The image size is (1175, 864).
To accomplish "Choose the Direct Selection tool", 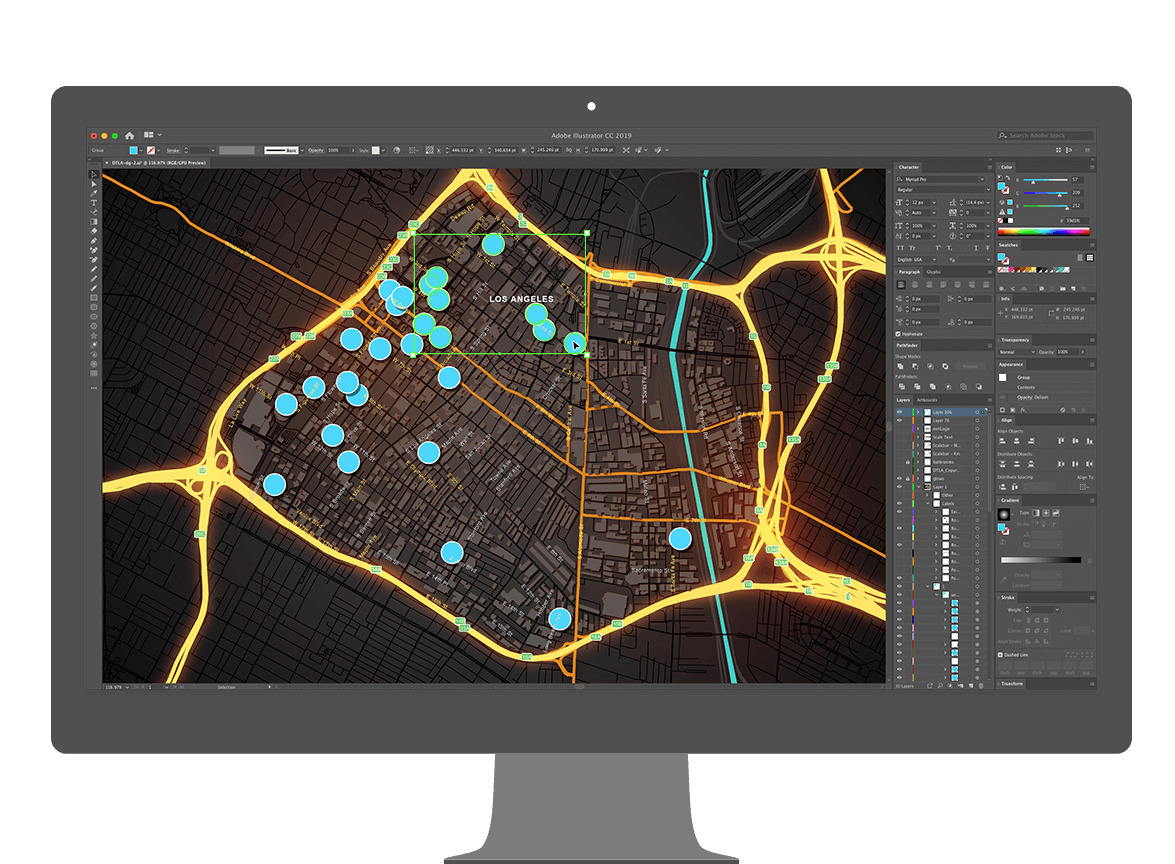I will pos(94,184).
